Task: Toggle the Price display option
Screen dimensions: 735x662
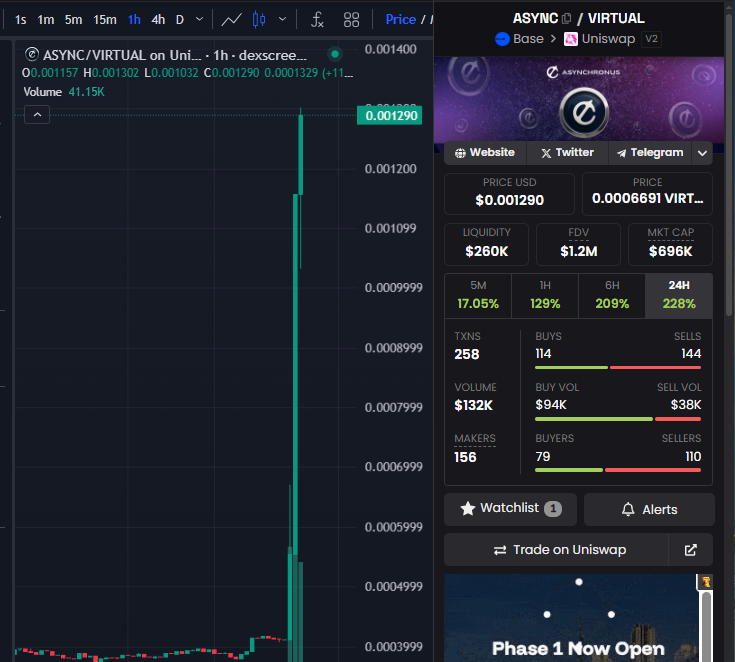Action: click(400, 19)
